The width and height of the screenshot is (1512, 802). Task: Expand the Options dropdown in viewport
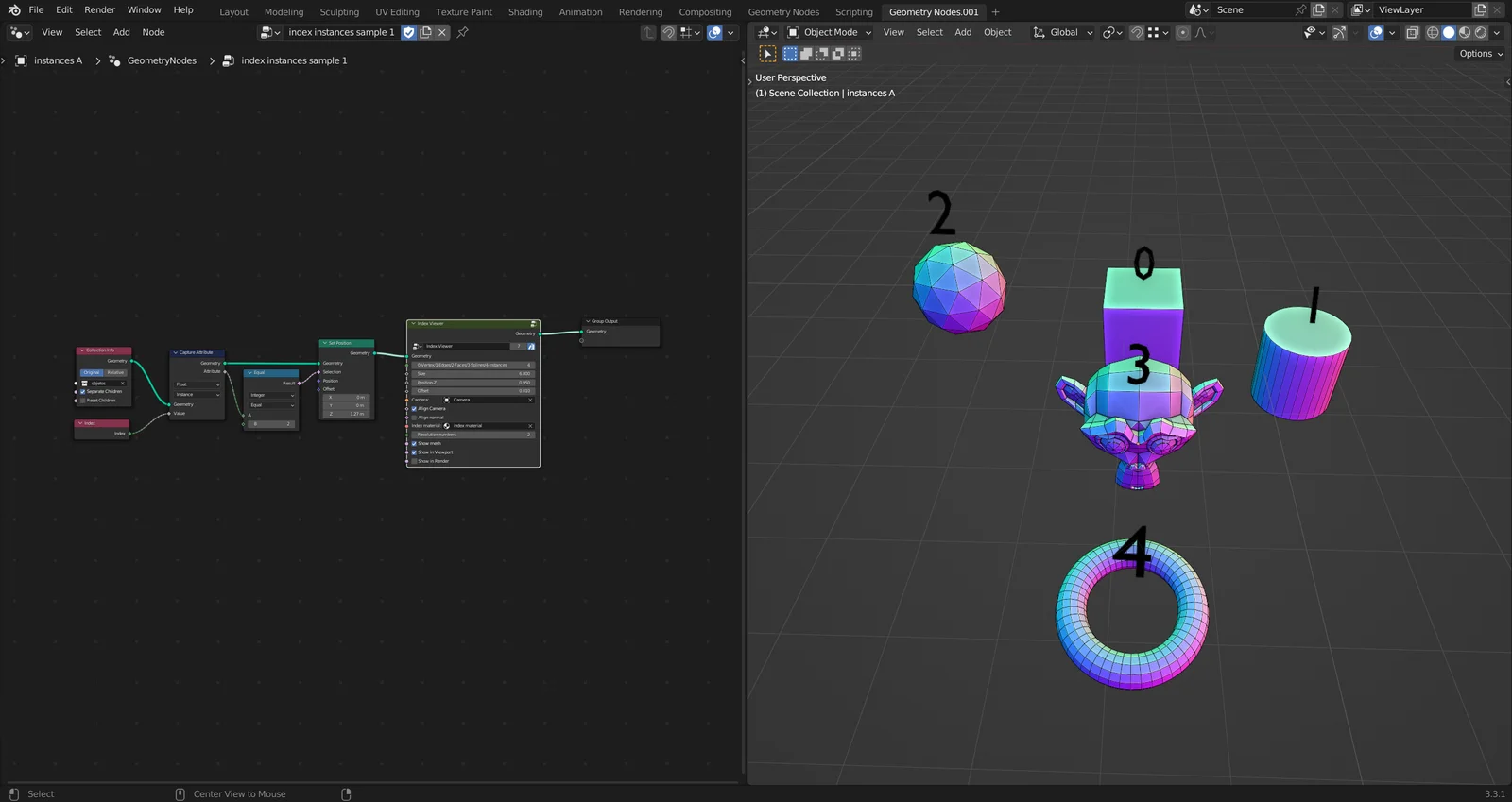(1480, 54)
